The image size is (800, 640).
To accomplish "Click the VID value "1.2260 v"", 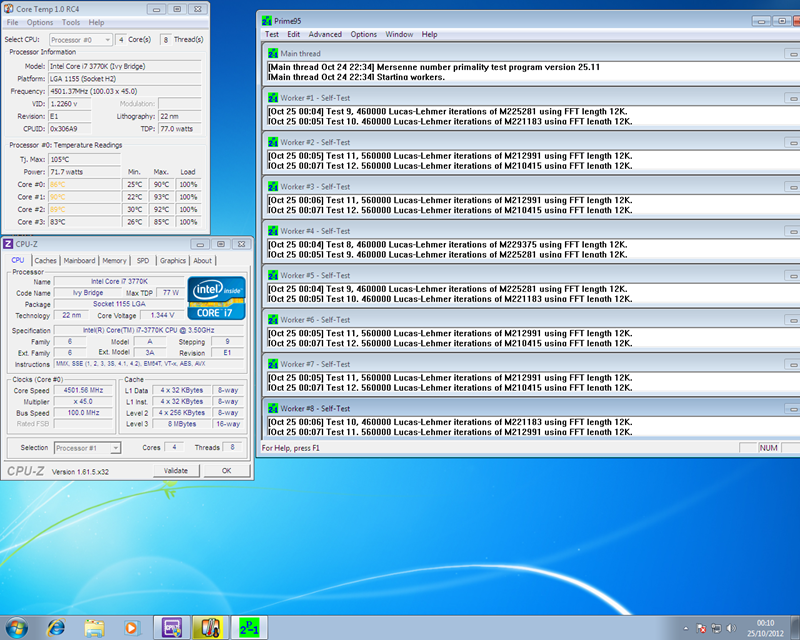I will [70, 104].
